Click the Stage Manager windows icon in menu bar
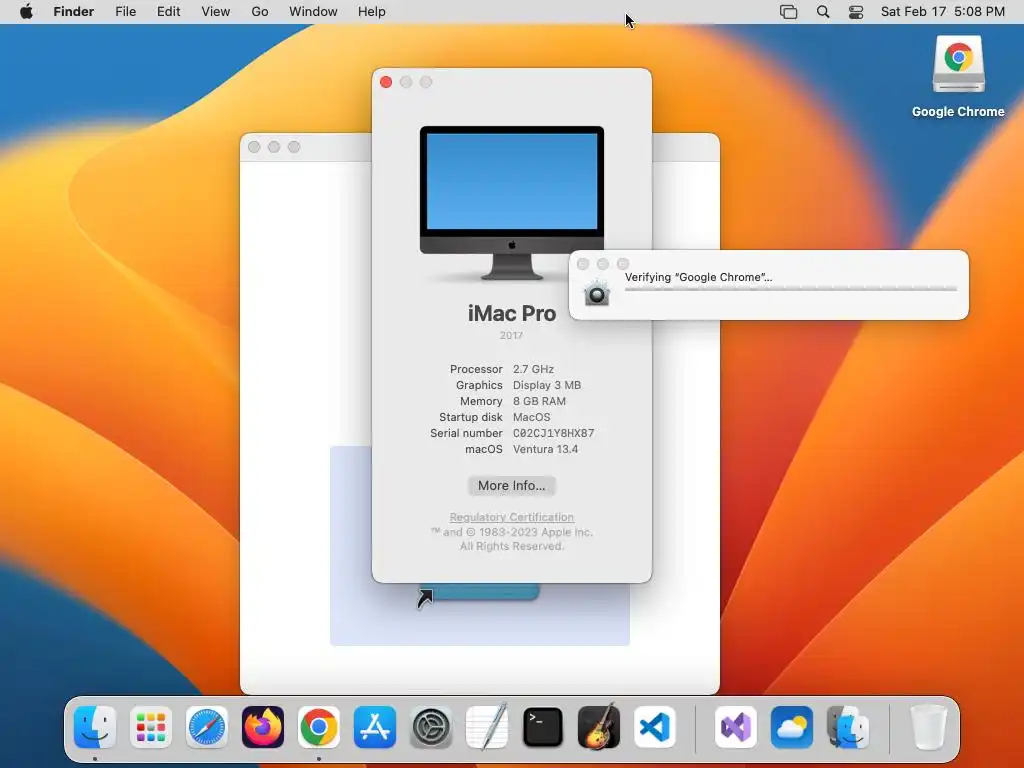This screenshot has width=1024, height=768. tap(788, 12)
